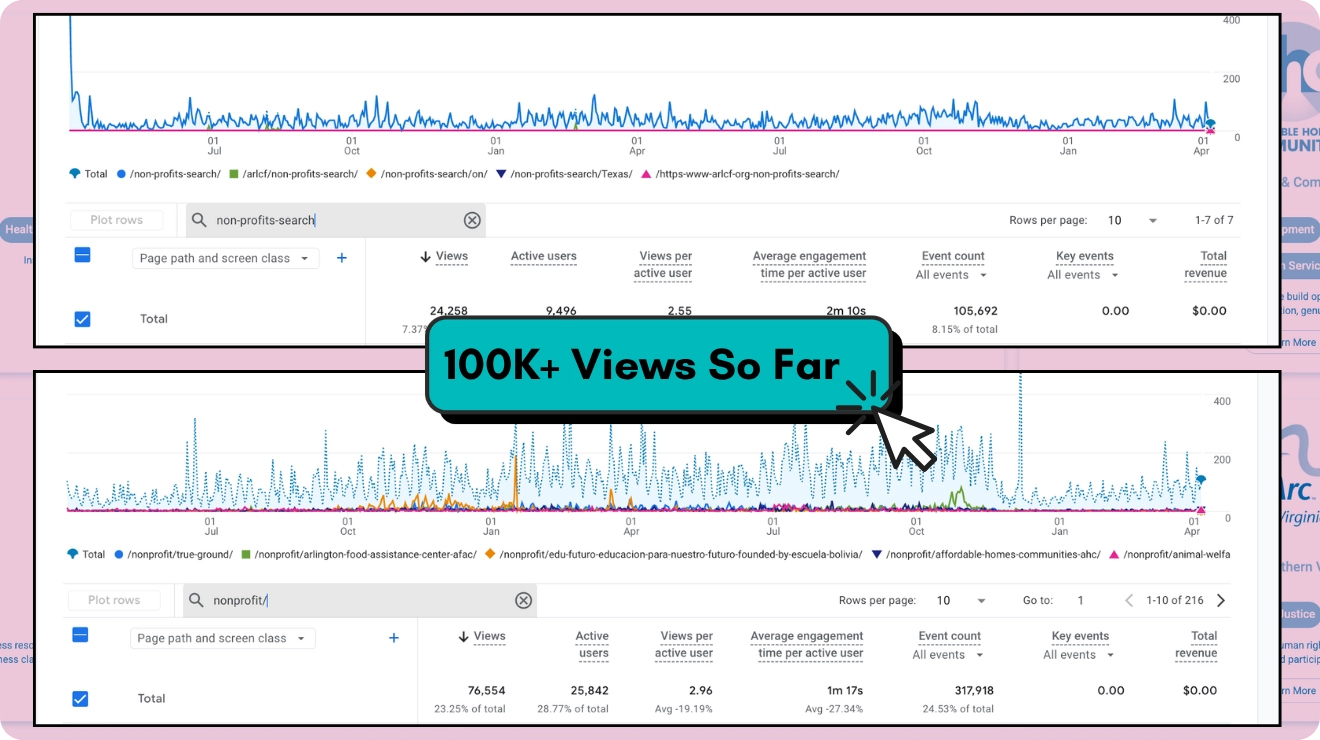1320x740 pixels.
Task: Click the navy affordable-homes-communities-ahc legend marker
Action: point(877,554)
